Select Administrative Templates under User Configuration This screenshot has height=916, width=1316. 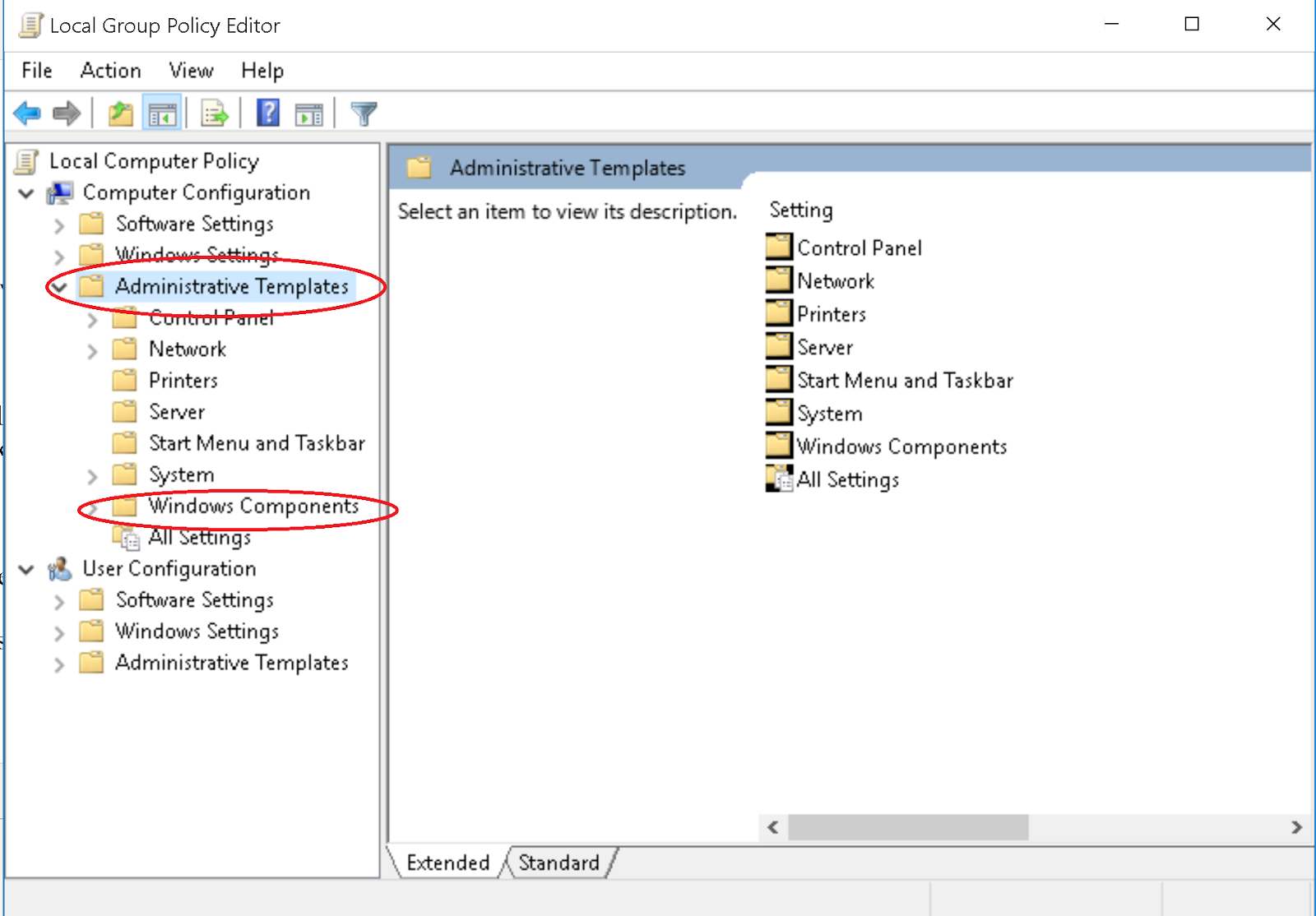[x=232, y=663]
